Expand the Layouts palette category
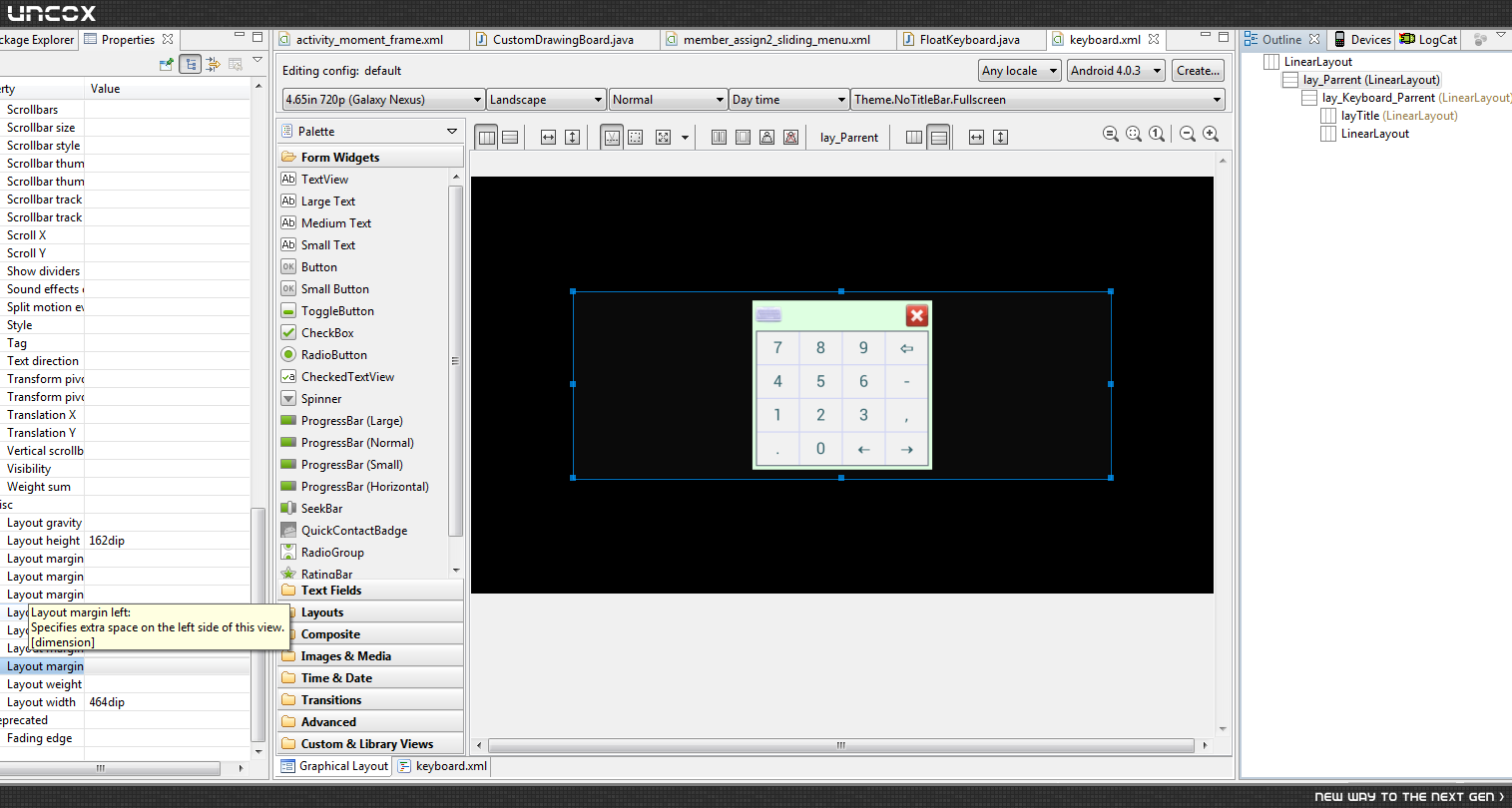The width and height of the screenshot is (1512, 808). tap(370, 612)
